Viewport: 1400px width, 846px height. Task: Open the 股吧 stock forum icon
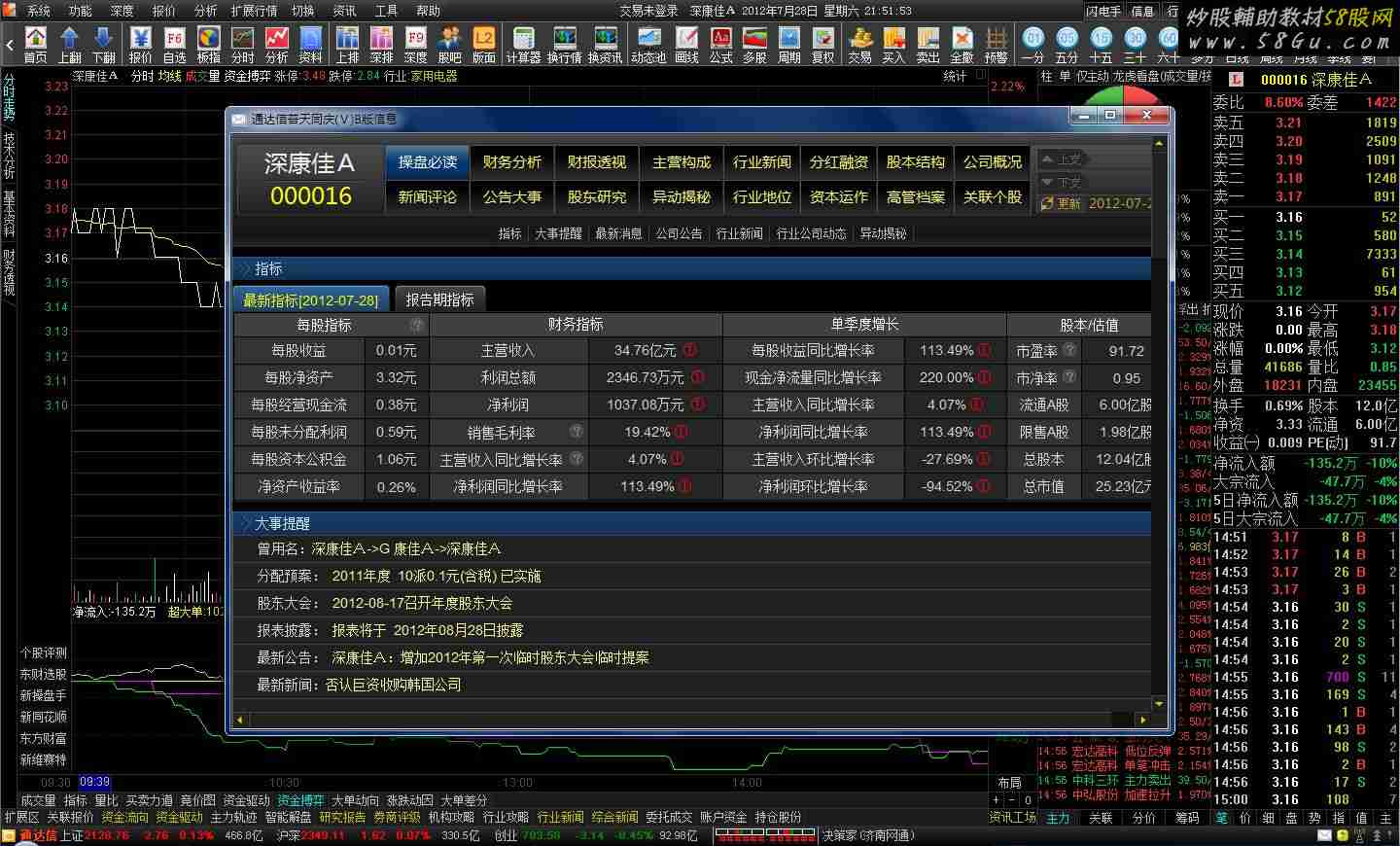[x=450, y=45]
